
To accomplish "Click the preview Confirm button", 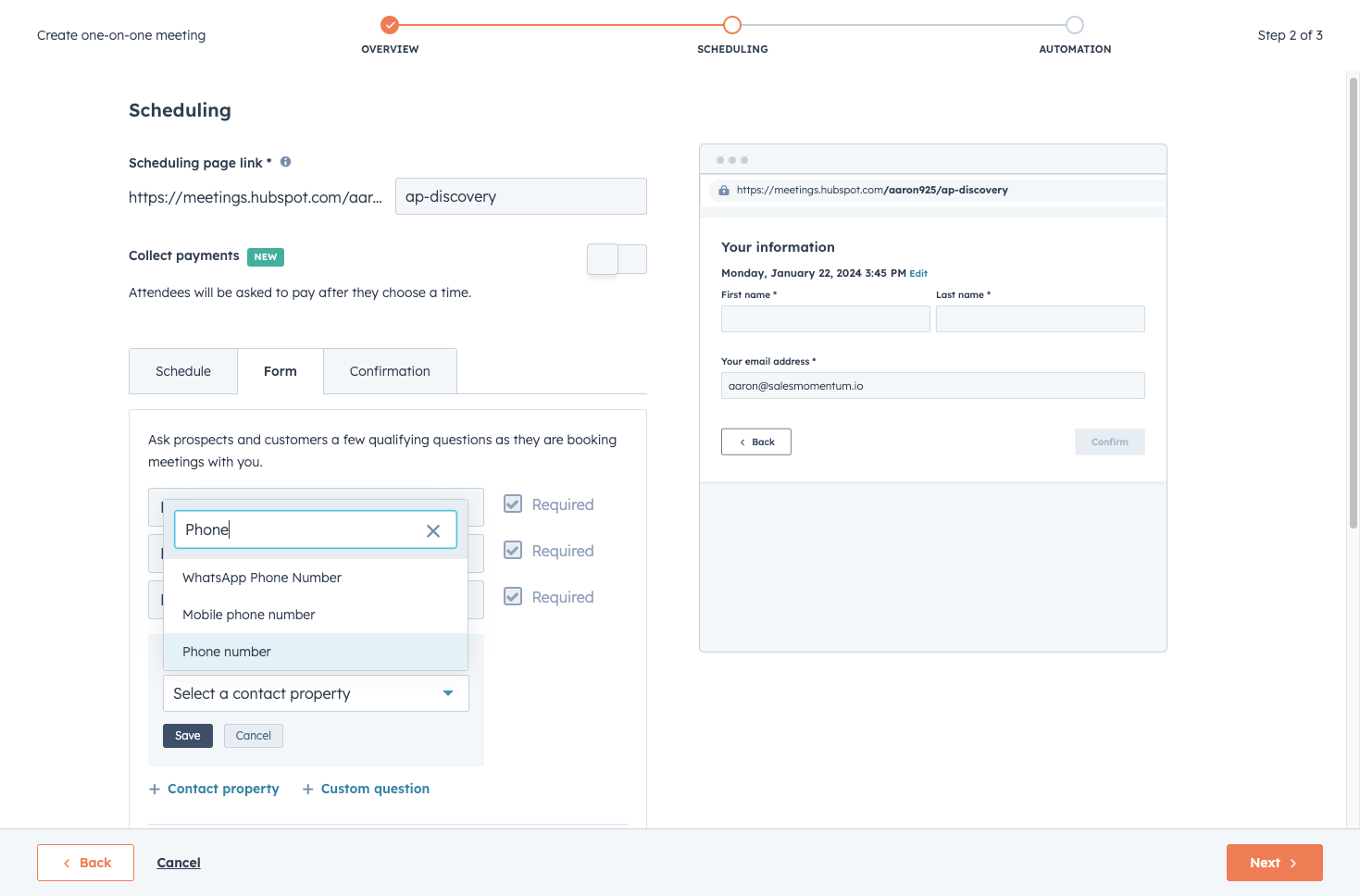I will coord(1110,442).
